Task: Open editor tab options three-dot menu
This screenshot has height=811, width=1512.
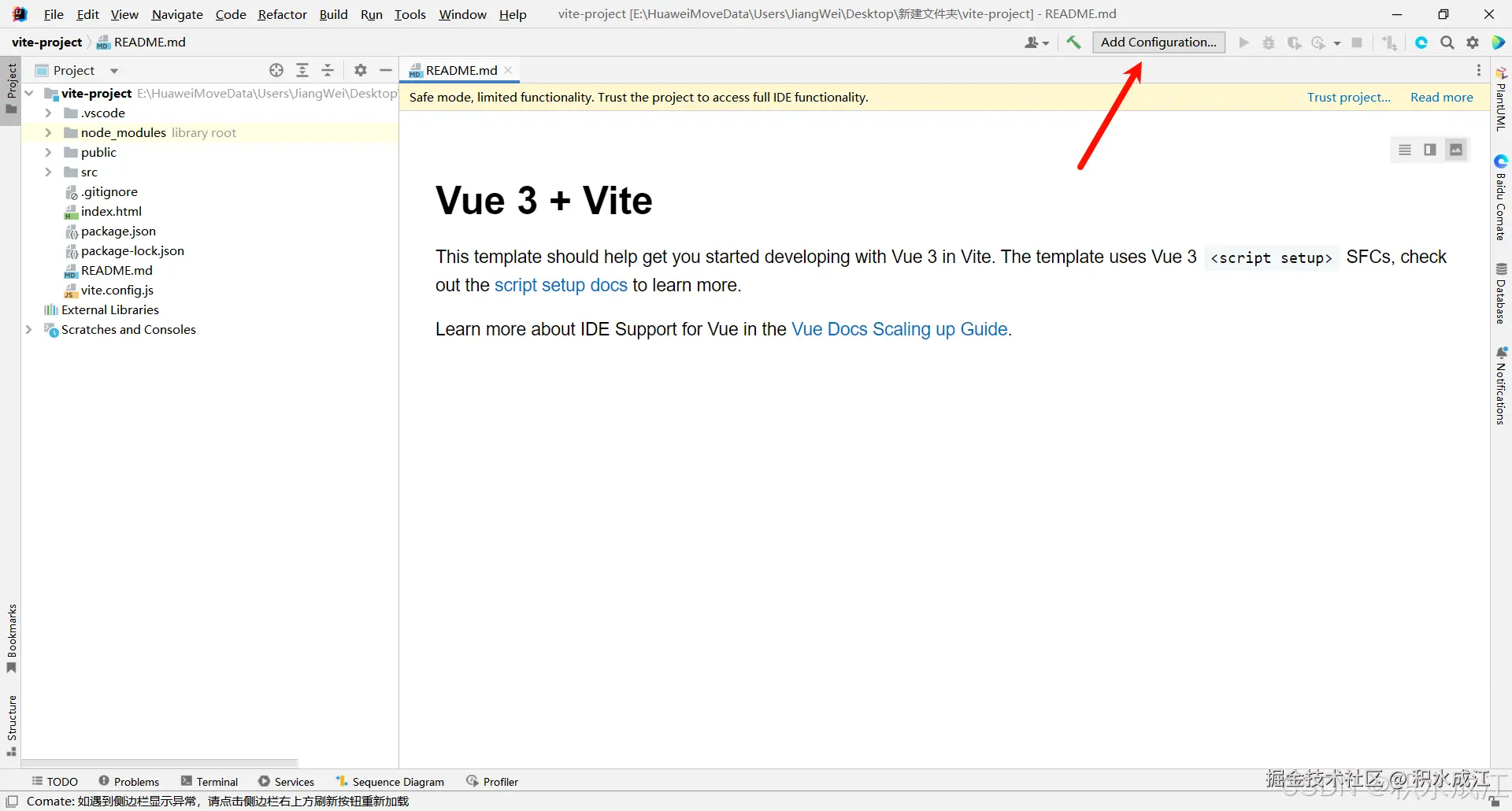Action: pos(1479,70)
